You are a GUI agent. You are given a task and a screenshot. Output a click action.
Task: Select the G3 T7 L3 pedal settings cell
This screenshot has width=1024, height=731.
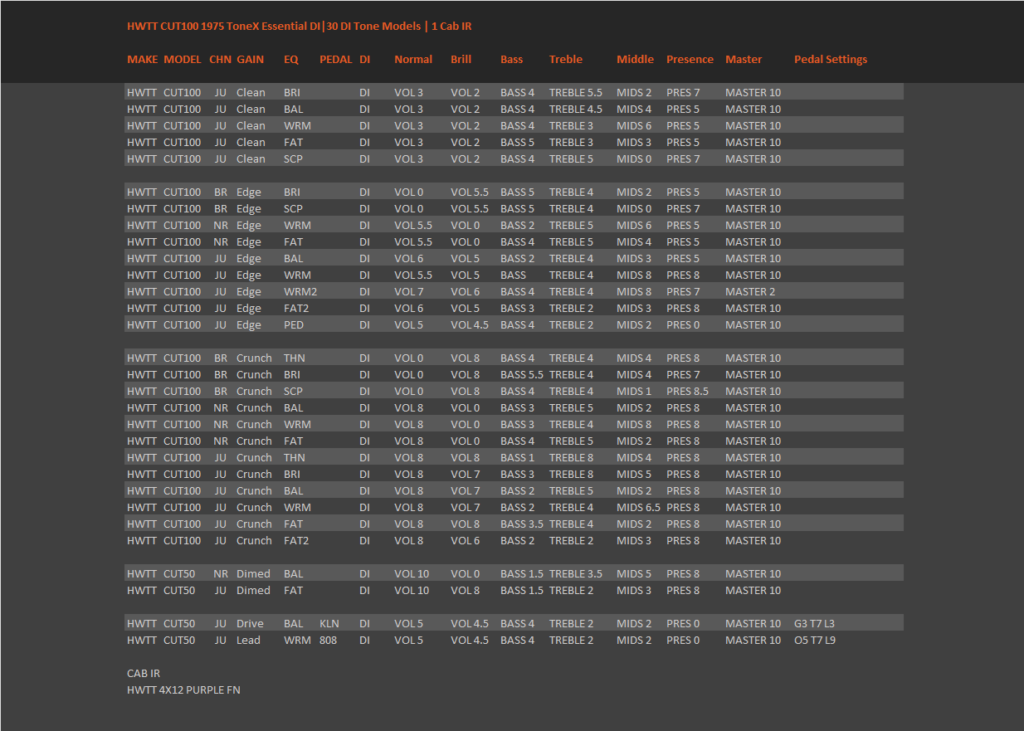(814, 623)
